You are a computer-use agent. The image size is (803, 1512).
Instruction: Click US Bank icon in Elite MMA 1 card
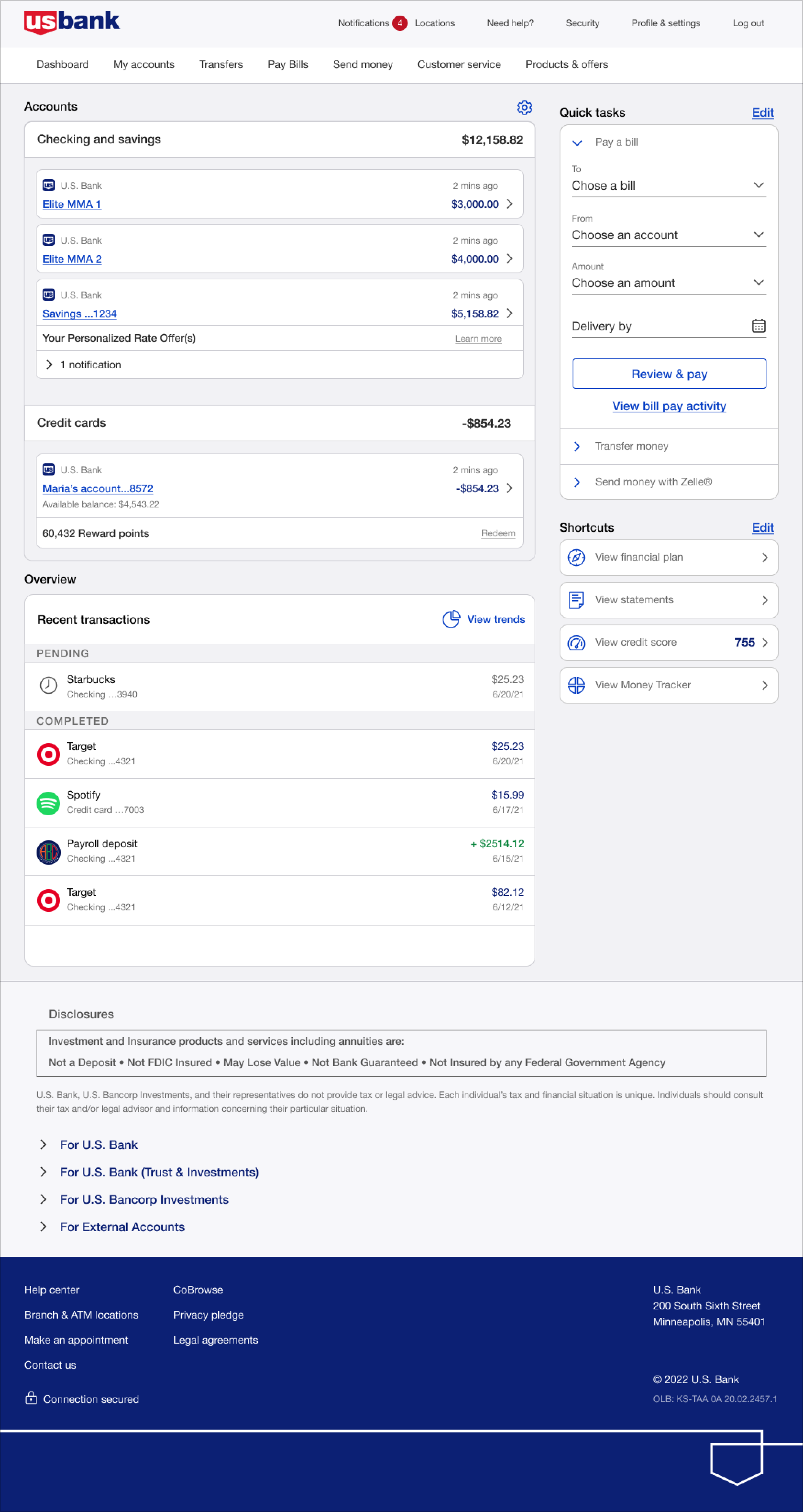coord(49,185)
